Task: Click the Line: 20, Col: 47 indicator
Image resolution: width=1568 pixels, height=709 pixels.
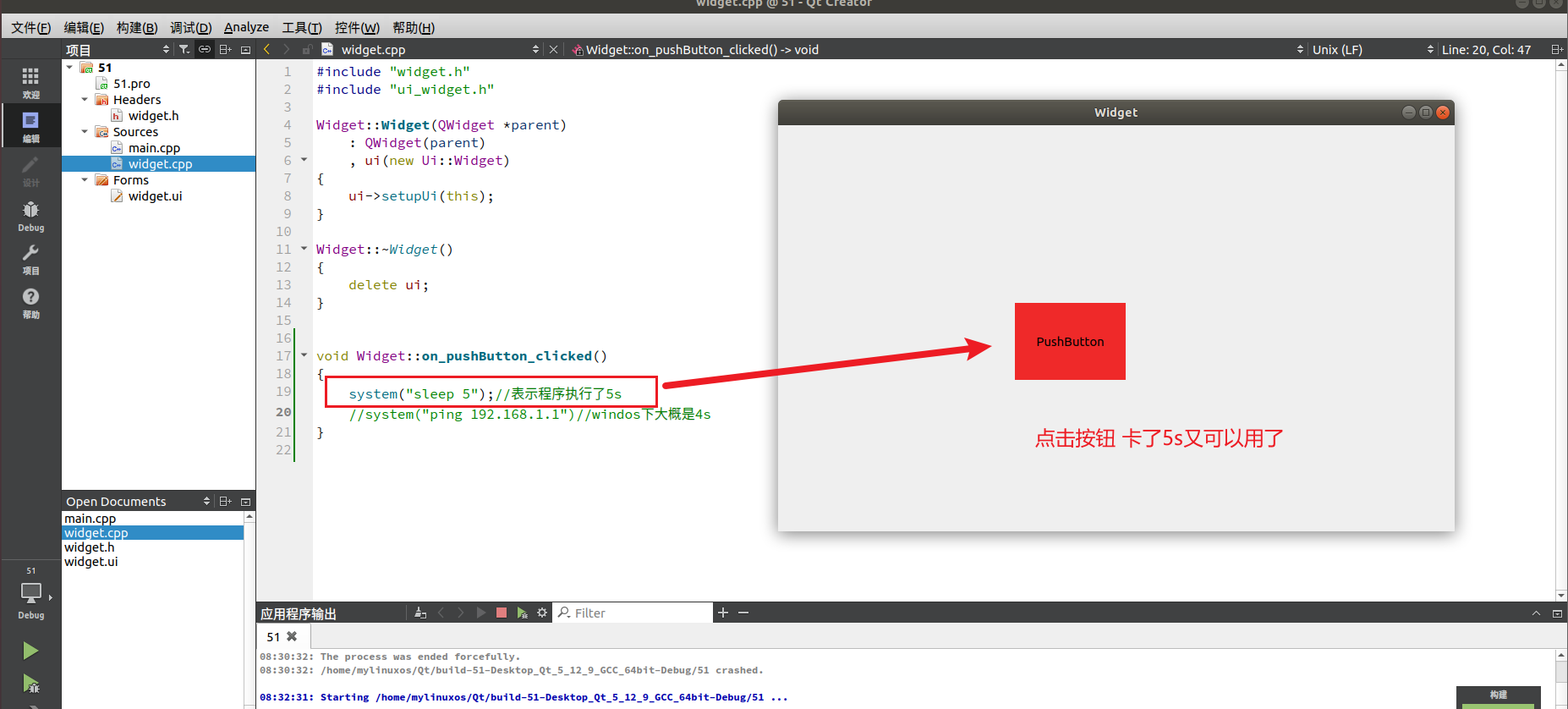Action: coord(1486,49)
